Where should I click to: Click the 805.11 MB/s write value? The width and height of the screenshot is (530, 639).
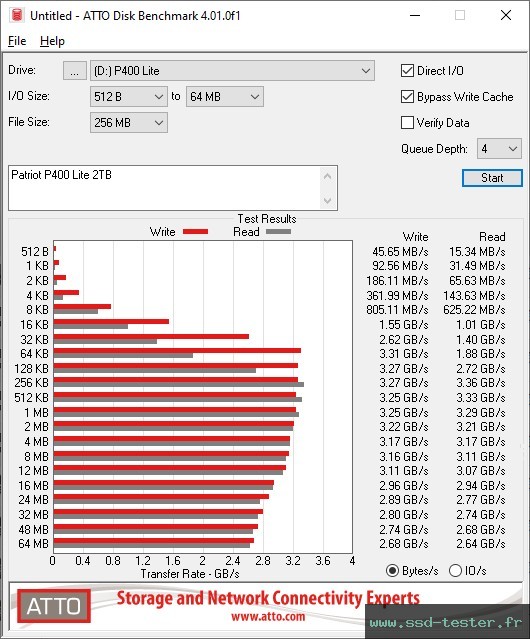pyautogui.click(x=397, y=310)
